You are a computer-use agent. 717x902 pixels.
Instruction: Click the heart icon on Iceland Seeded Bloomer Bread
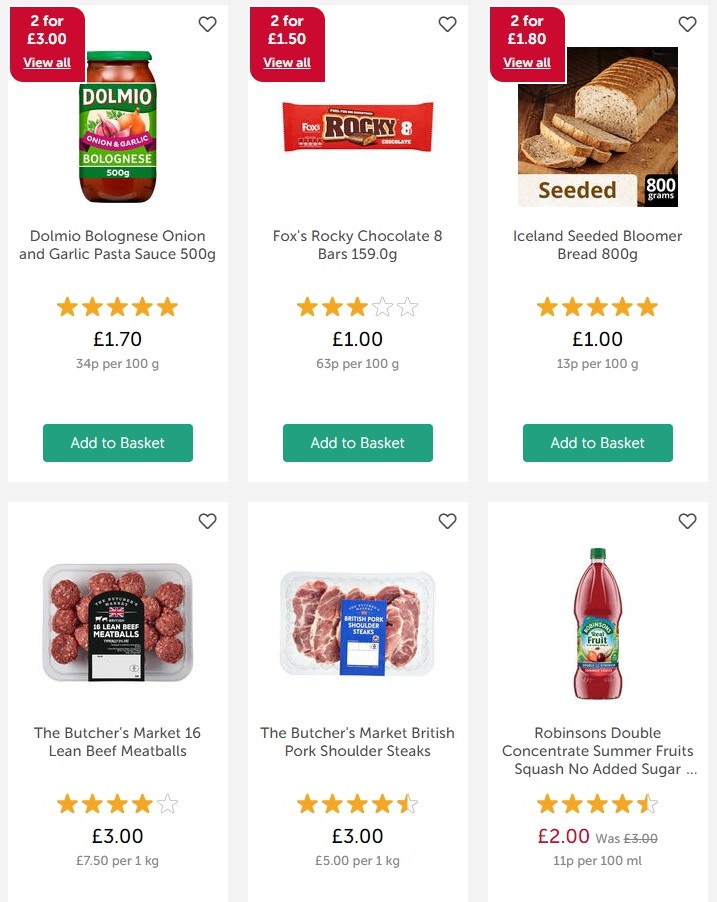[687, 24]
